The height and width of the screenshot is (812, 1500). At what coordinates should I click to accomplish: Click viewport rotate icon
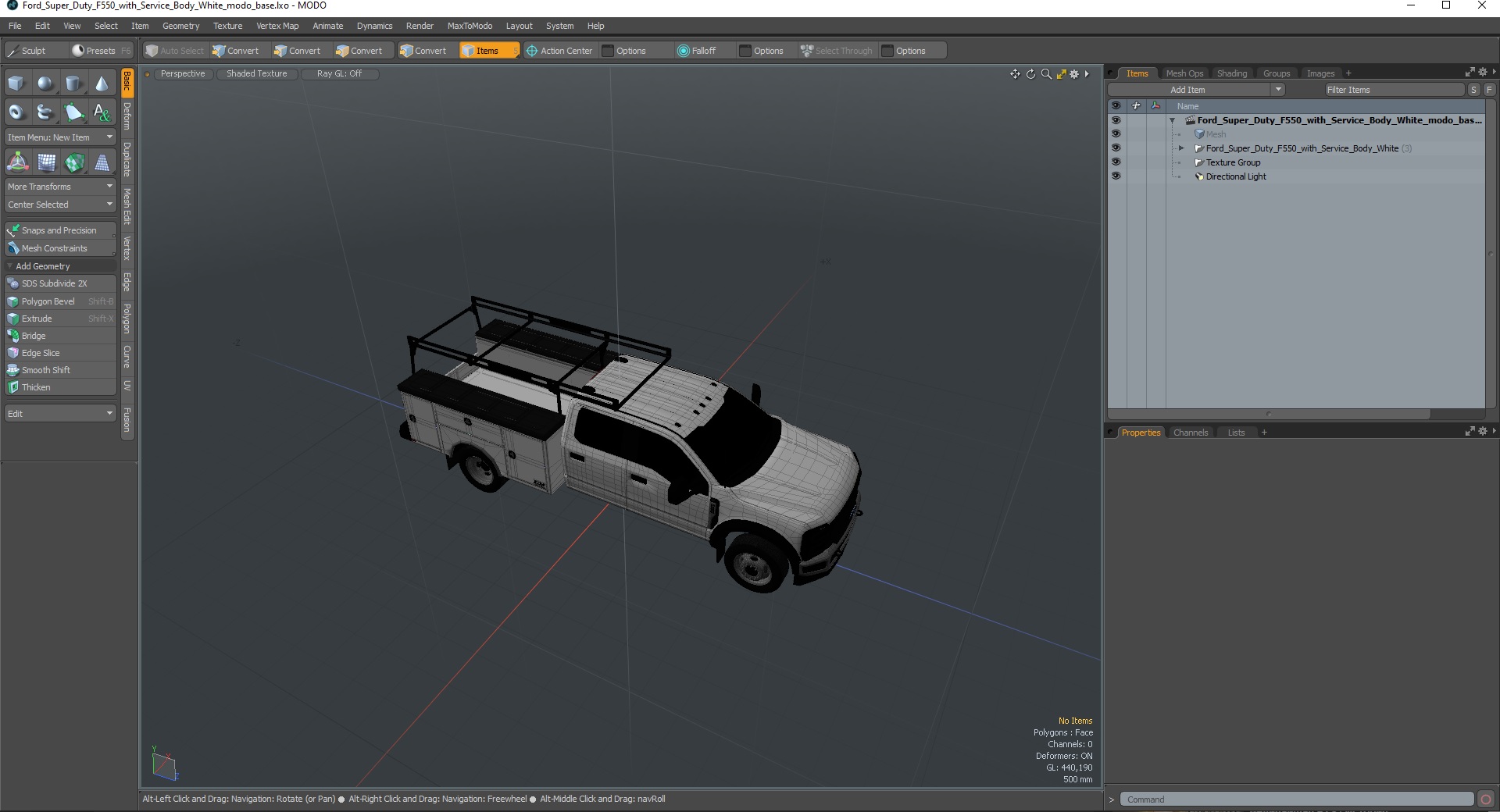[x=1030, y=74]
